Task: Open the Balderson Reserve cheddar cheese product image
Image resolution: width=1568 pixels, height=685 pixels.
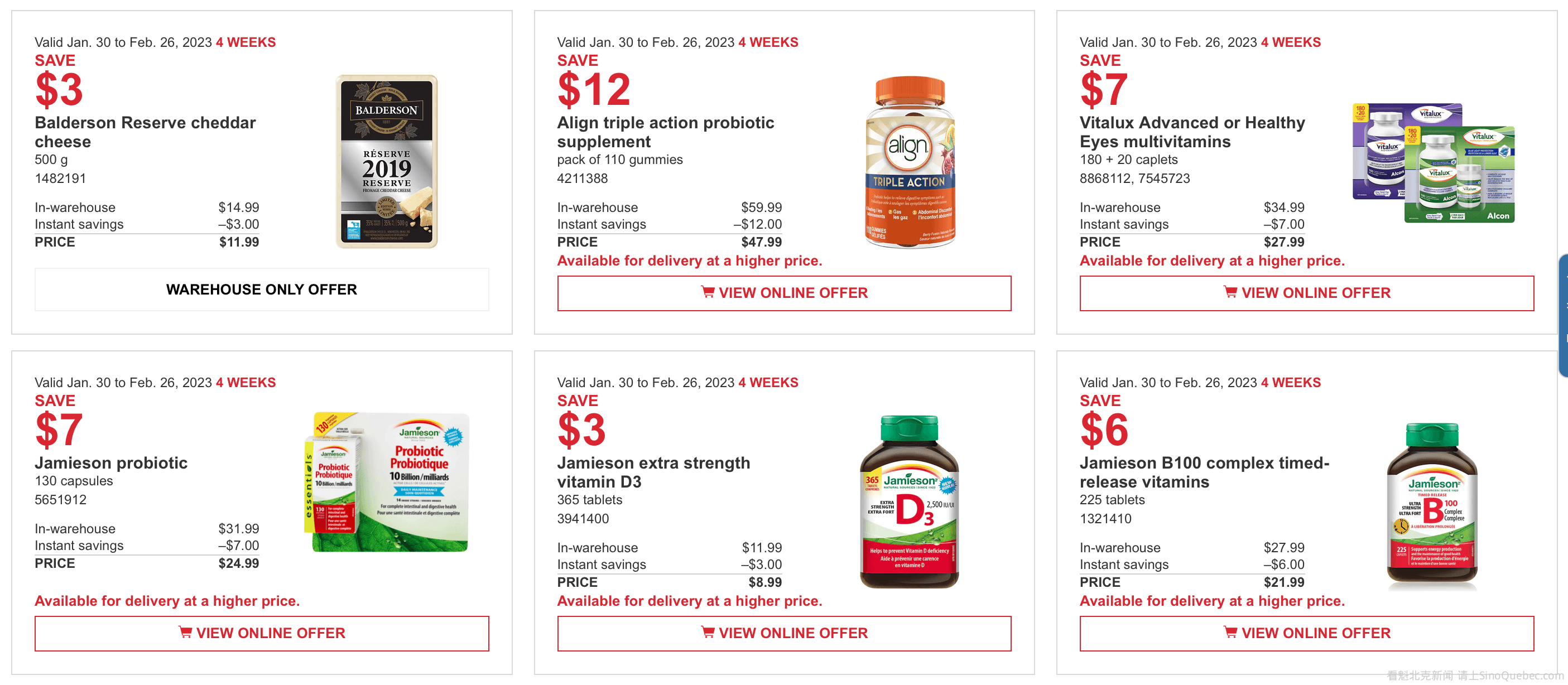Action: (387, 161)
